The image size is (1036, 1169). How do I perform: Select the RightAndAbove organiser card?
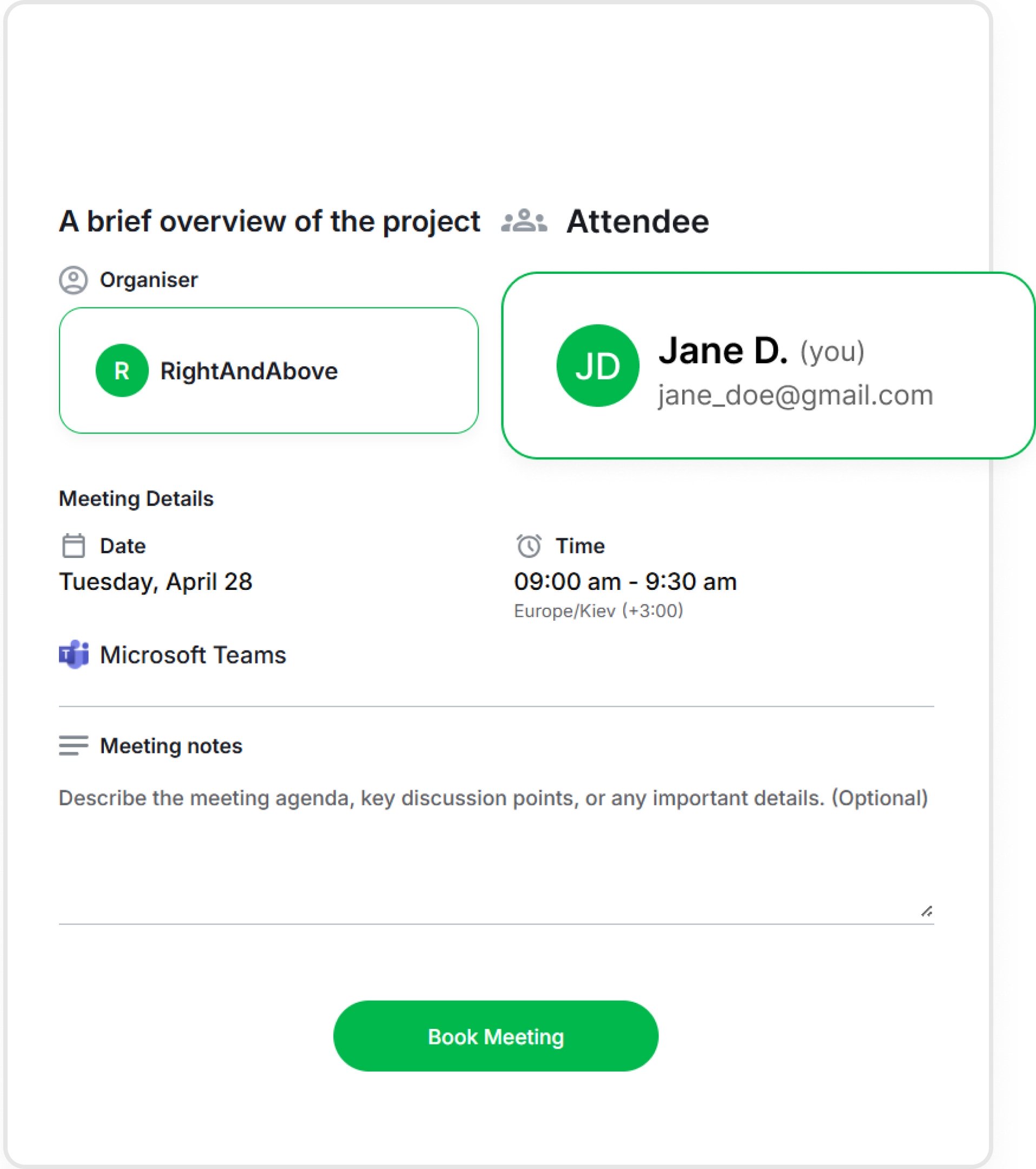click(x=269, y=371)
